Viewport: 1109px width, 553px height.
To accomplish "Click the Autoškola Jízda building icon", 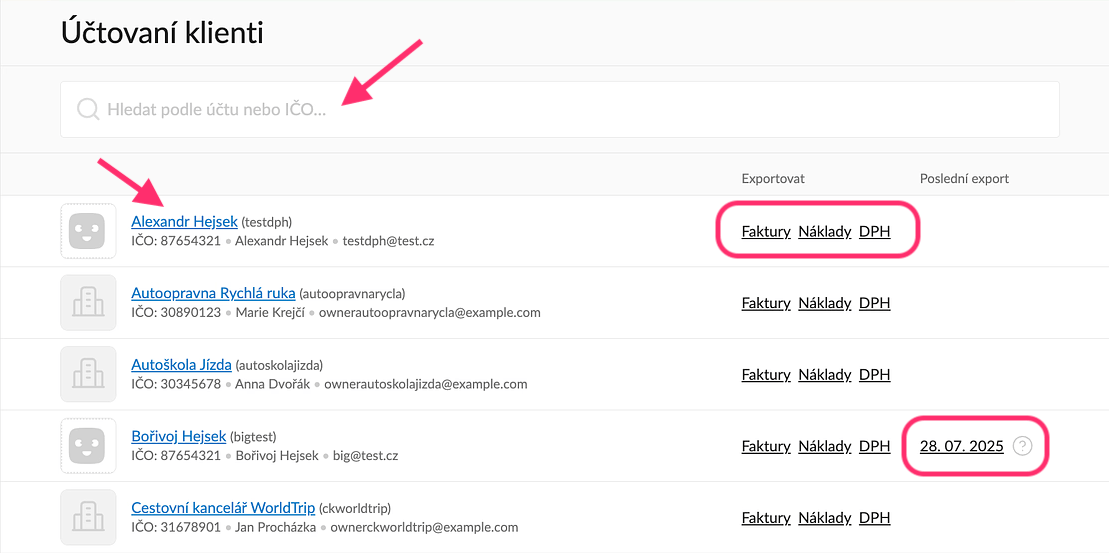I will (x=88, y=375).
